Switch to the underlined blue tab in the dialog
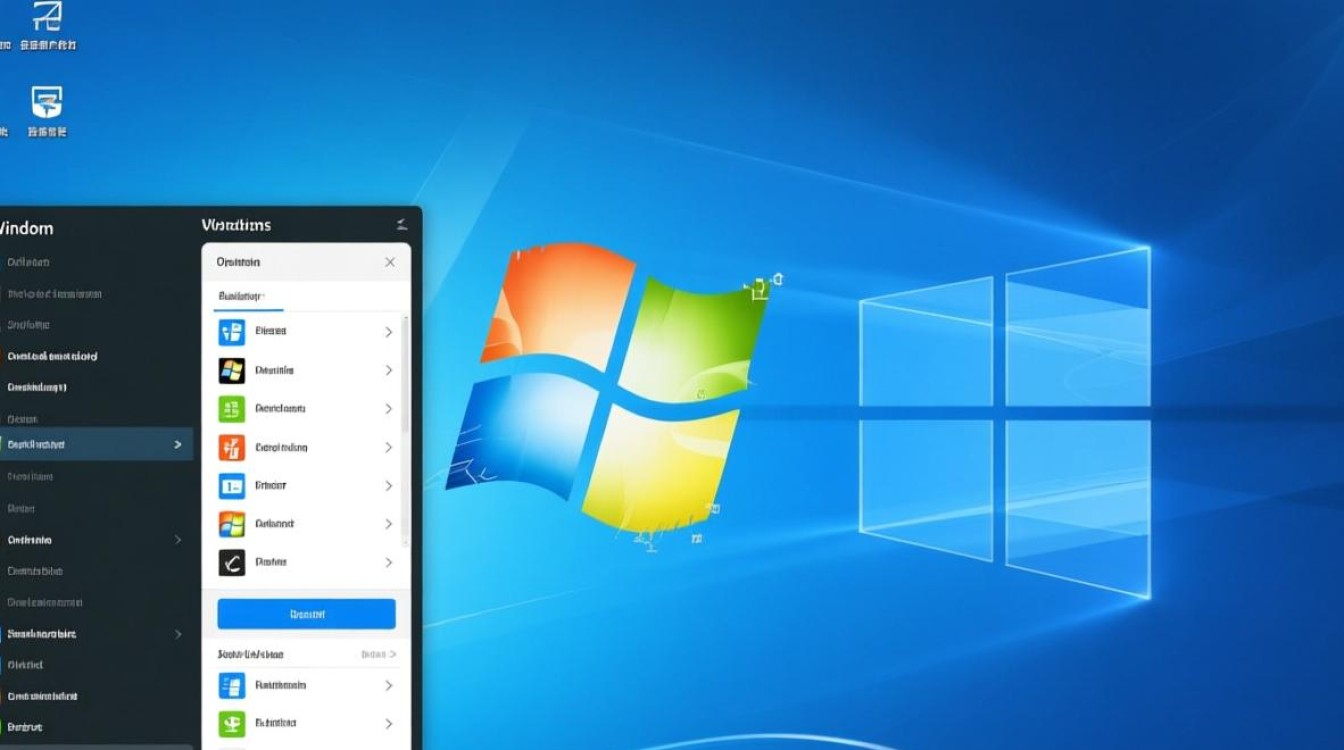Image resolution: width=1344 pixels, height=750 pixels. [242, 296]
